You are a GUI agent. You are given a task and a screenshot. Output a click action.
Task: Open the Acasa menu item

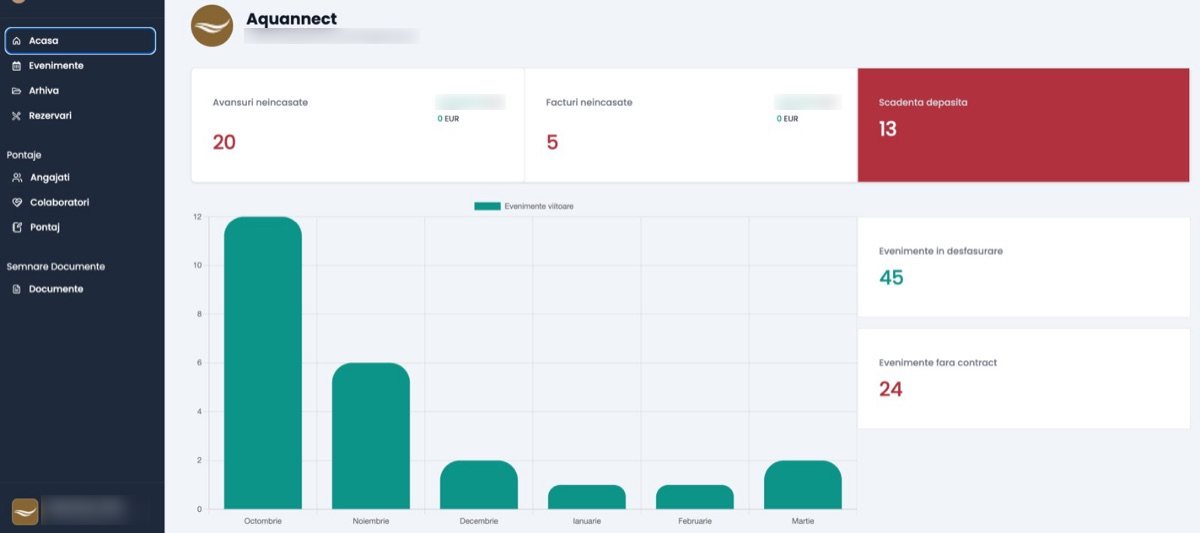coord(80,41)
